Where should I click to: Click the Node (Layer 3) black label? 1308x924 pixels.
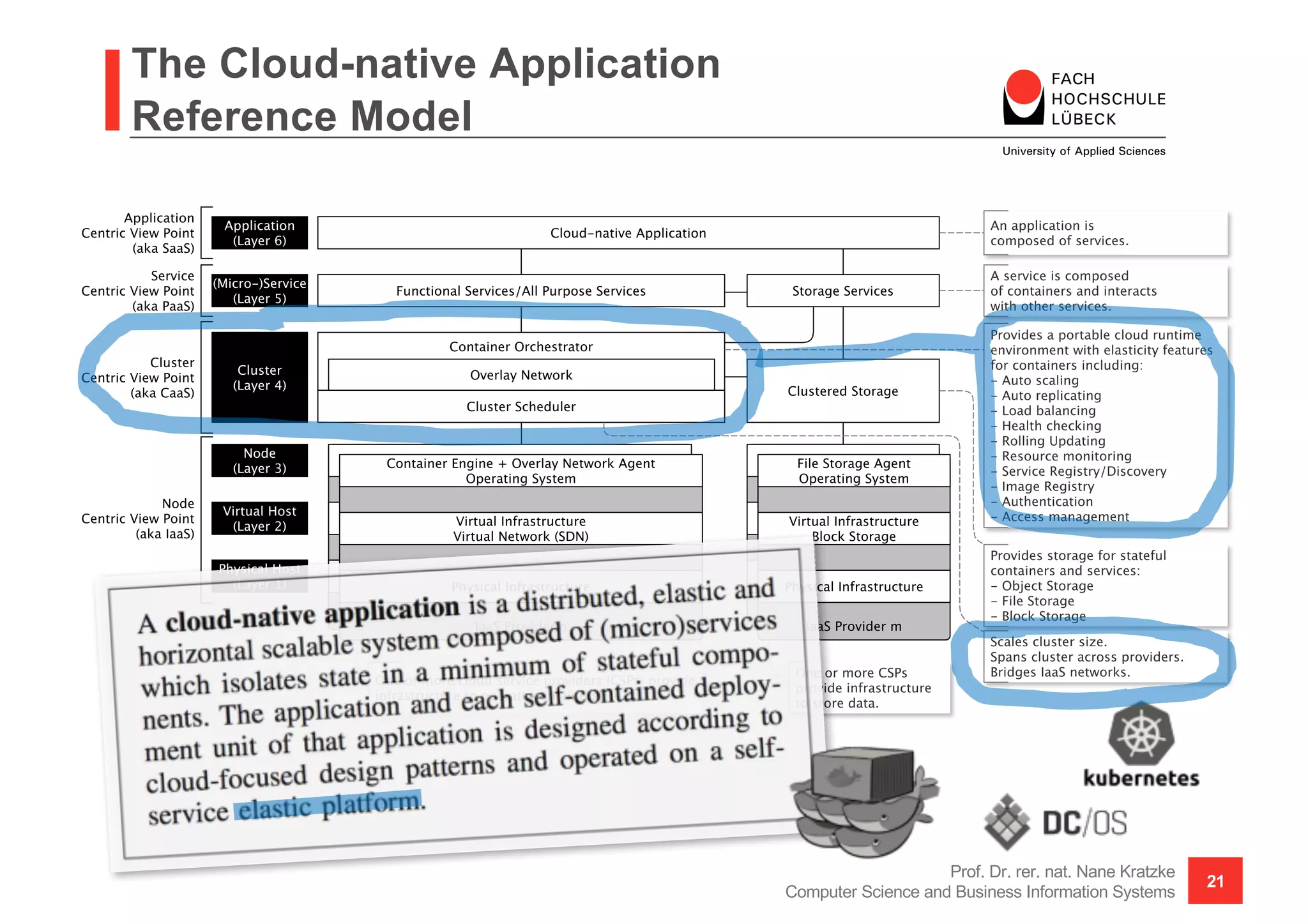(x=259, y=461)
